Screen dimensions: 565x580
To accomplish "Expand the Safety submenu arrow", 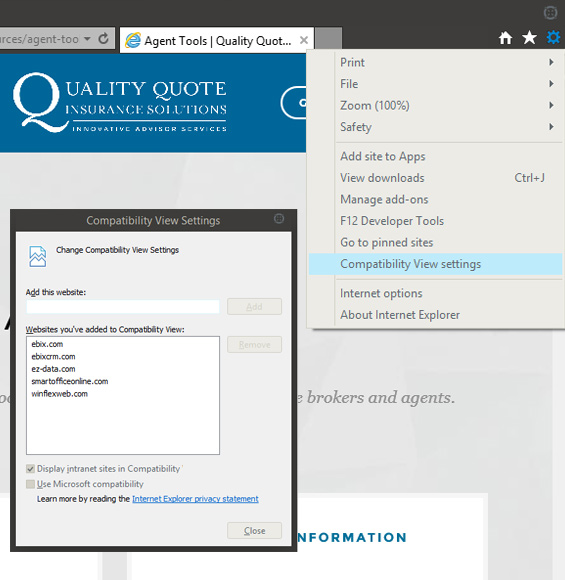I will [551, 127].
